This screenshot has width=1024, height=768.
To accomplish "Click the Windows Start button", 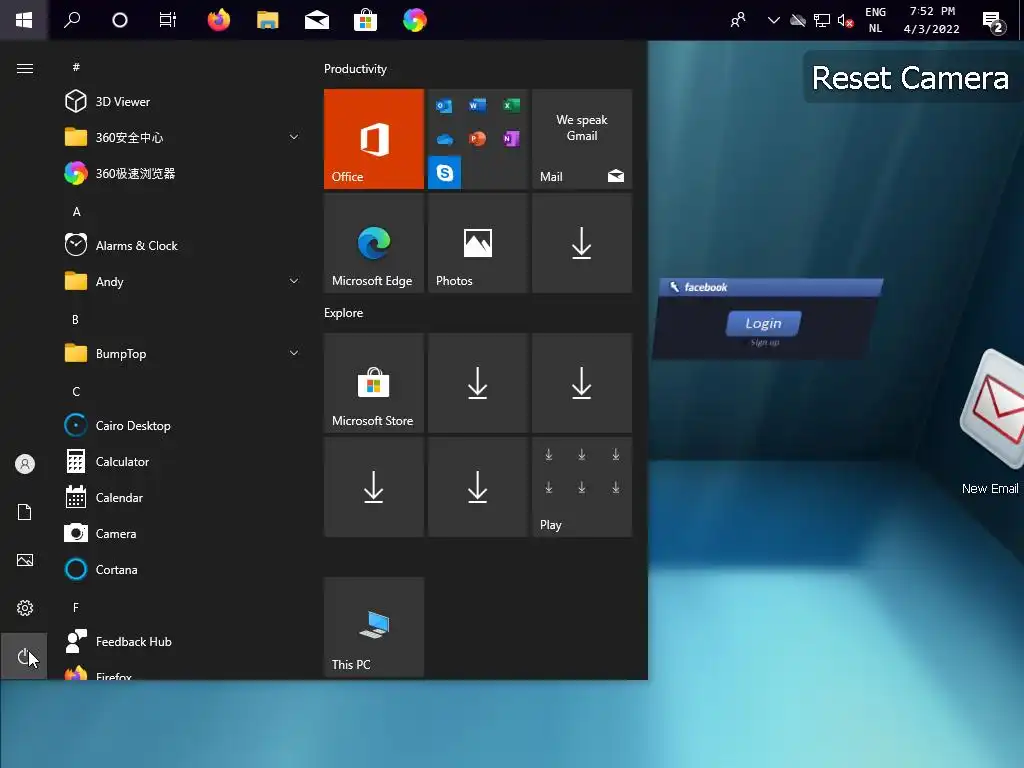I will coord(24,20).
